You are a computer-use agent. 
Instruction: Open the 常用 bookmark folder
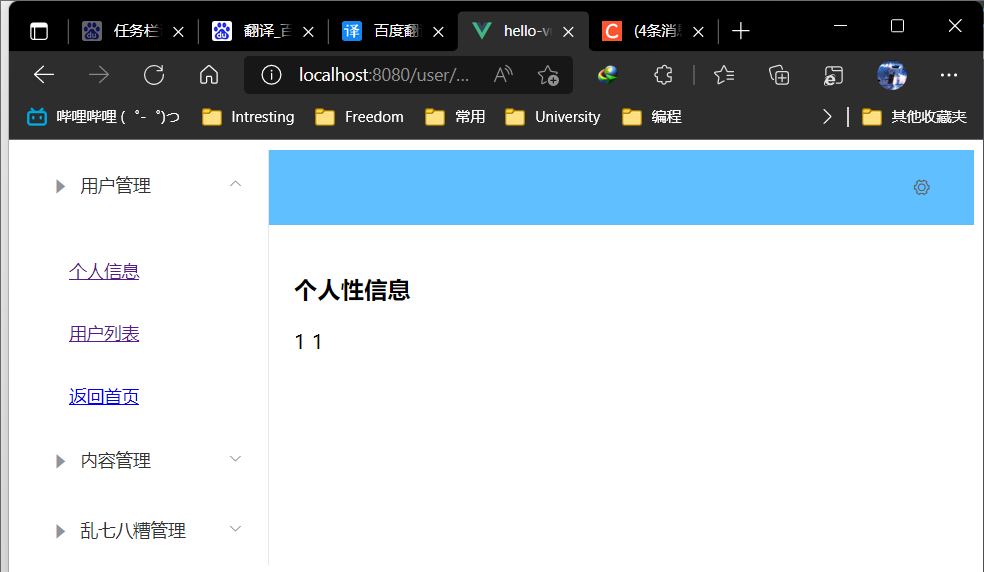pyautogui.click(x=455, y=117)
